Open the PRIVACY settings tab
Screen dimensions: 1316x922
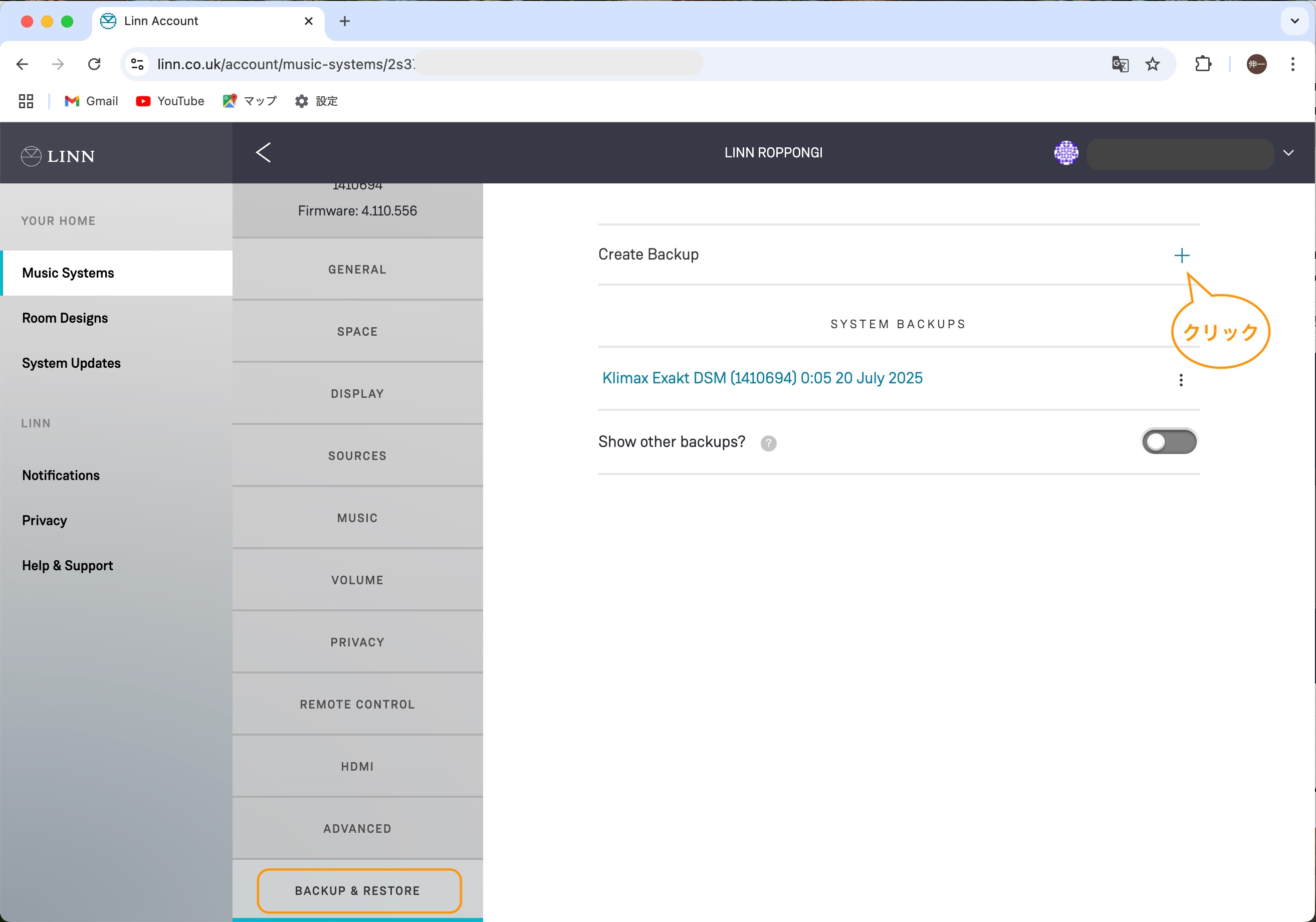[357, 642]
